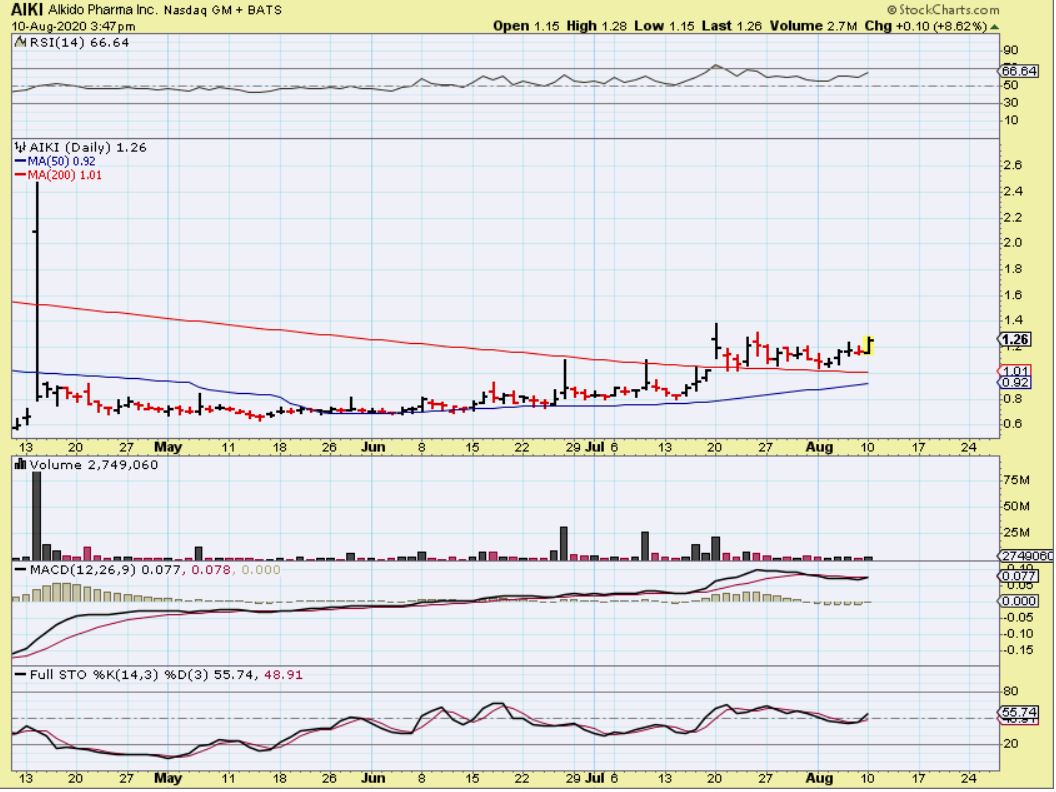Click the timestamp 10-Aug-2020 3:47pm
The height and width of the screenshot is (792, 1056).
pyautogui.click(x=73, y=26)
